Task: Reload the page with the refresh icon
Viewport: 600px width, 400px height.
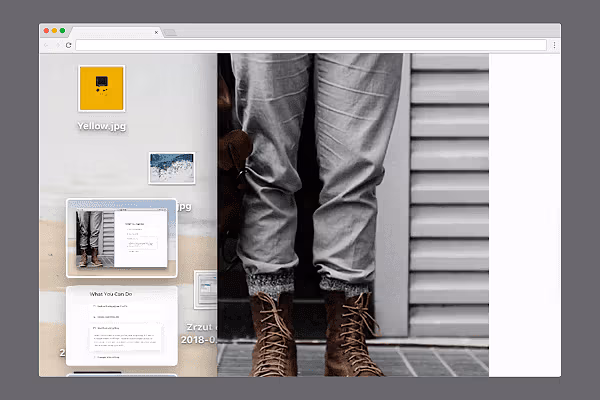Action: coord(68,45)
